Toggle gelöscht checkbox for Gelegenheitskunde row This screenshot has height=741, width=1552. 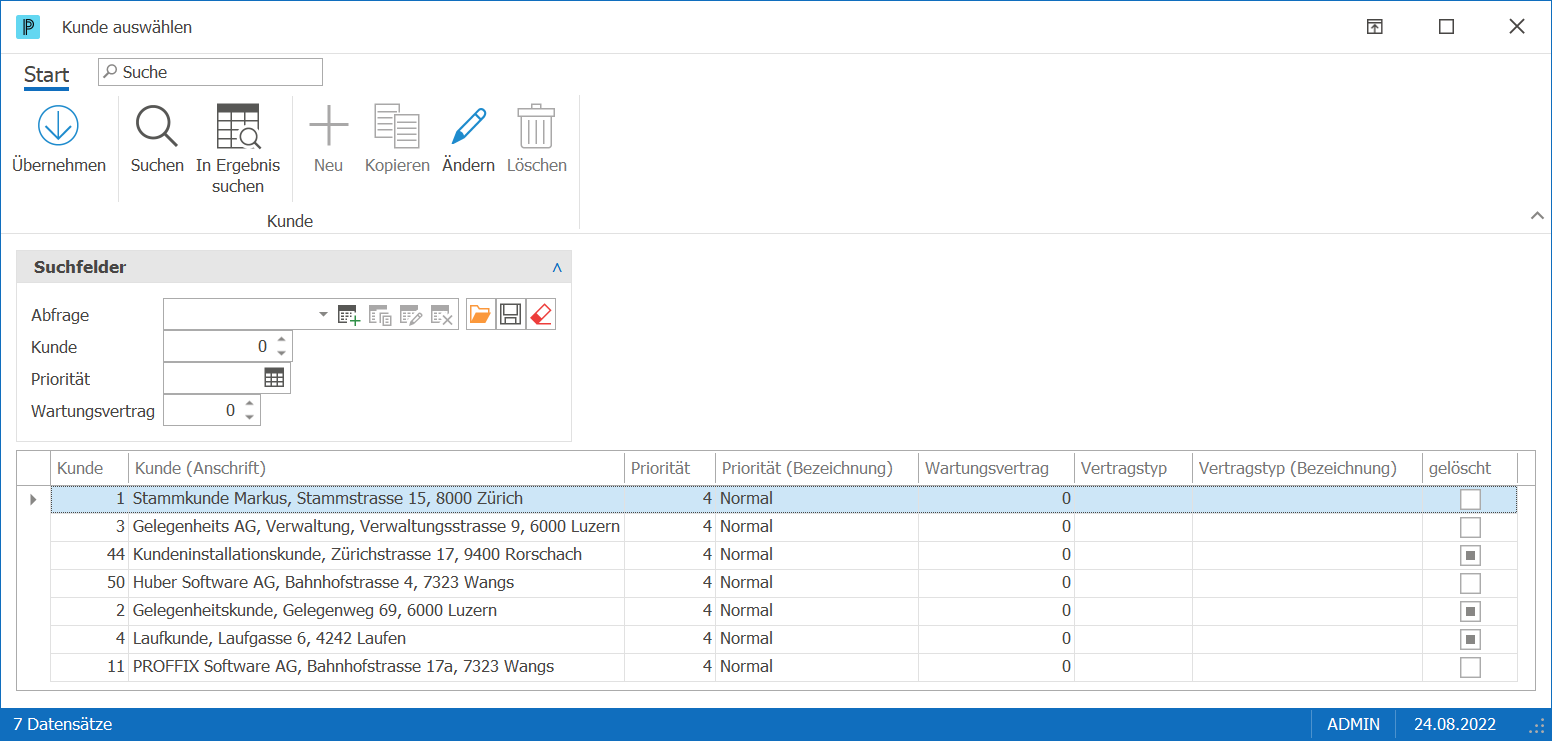1470,611
